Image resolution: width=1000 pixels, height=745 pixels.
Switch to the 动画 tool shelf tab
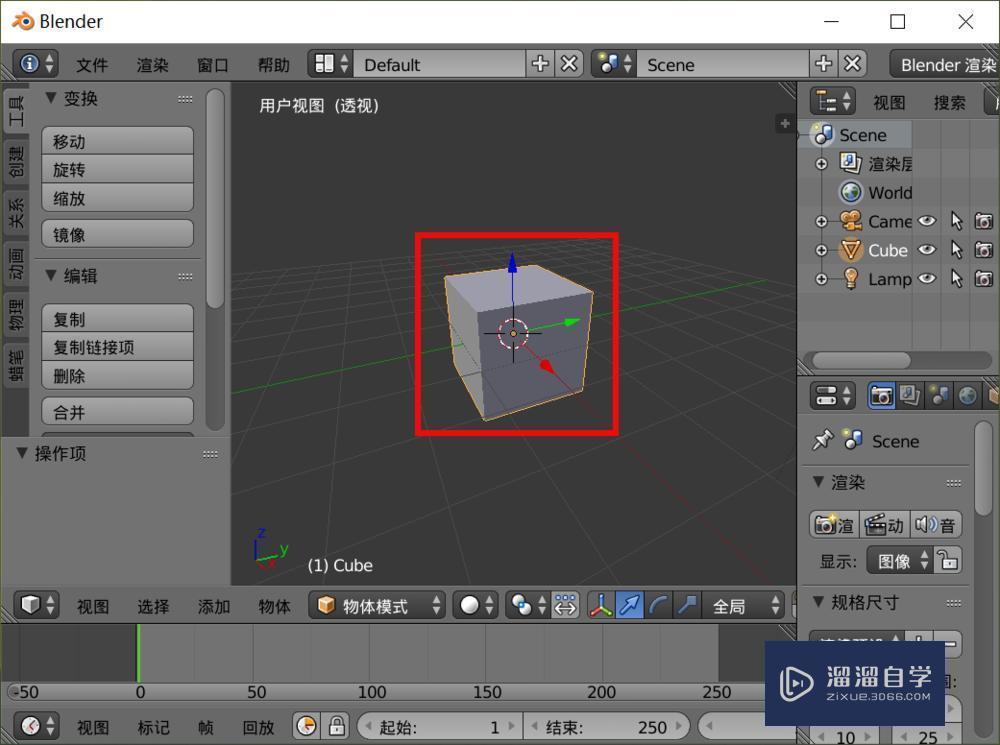(x=16, y=265)
